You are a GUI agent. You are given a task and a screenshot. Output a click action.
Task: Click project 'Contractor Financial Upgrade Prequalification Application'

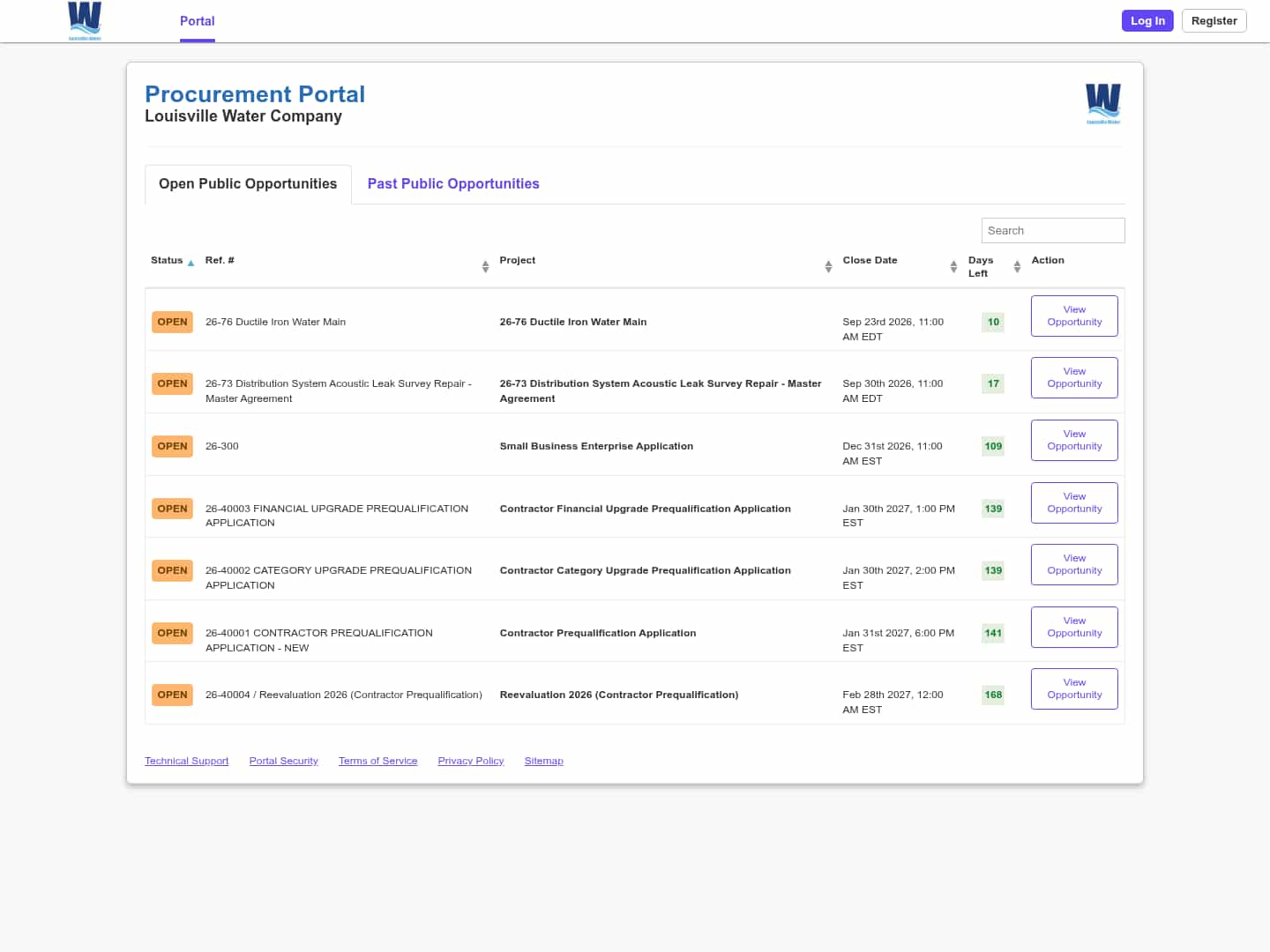coord(646,509)
